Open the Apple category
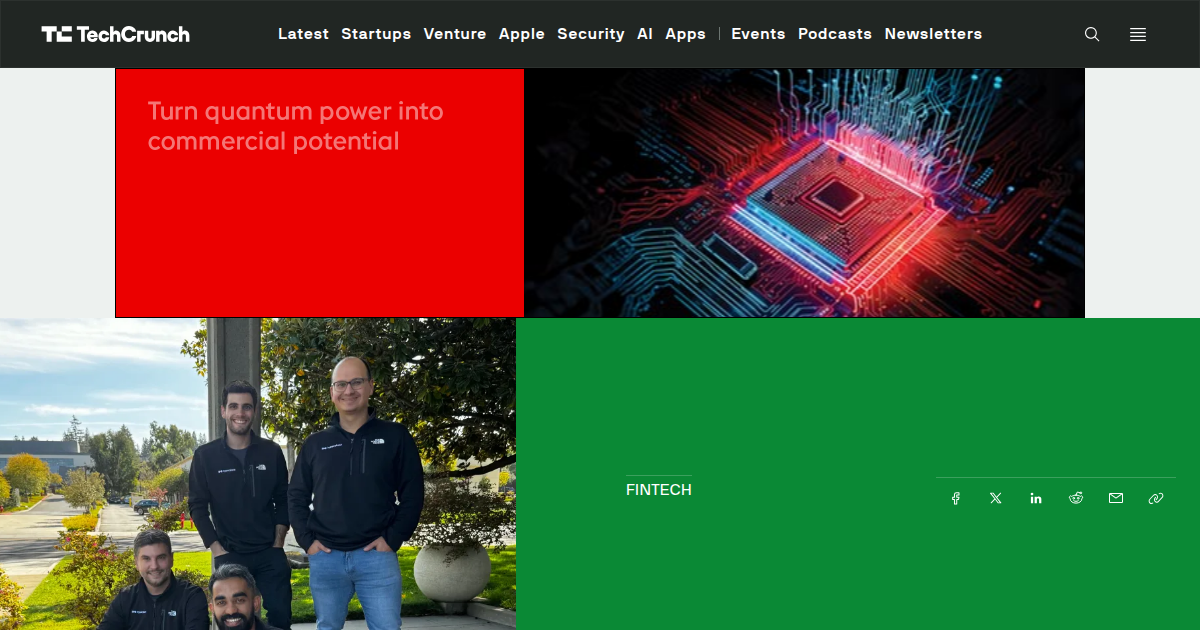This screenshot has height=630, width=1200. [x=522, y=34]
